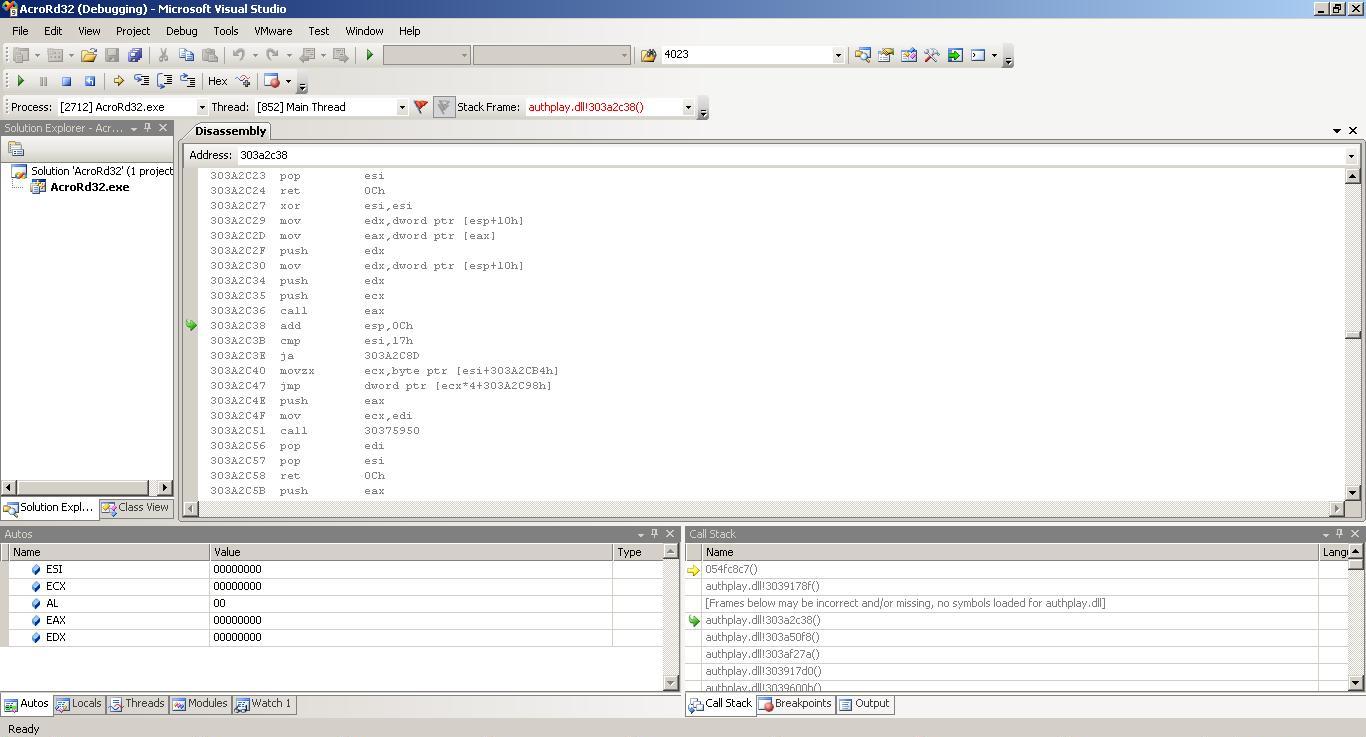Toggle auto-hide pin on Autos panel
Image resolution: width=1366 pixels, height=737 pixels.
[x=655, y=534]
